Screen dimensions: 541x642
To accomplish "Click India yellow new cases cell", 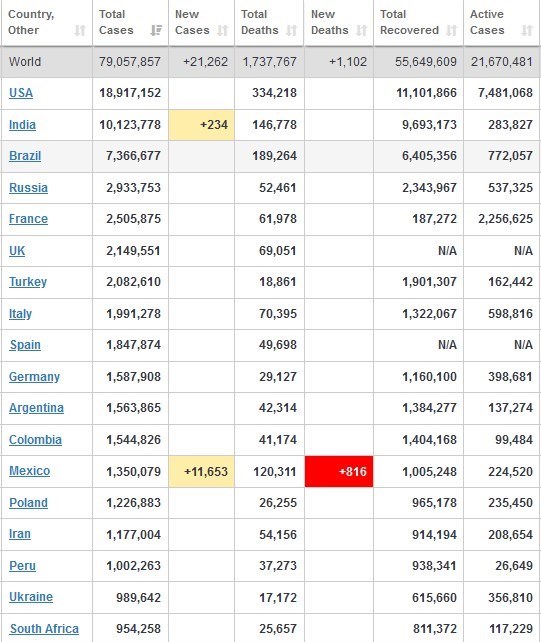I will [201, 124].
